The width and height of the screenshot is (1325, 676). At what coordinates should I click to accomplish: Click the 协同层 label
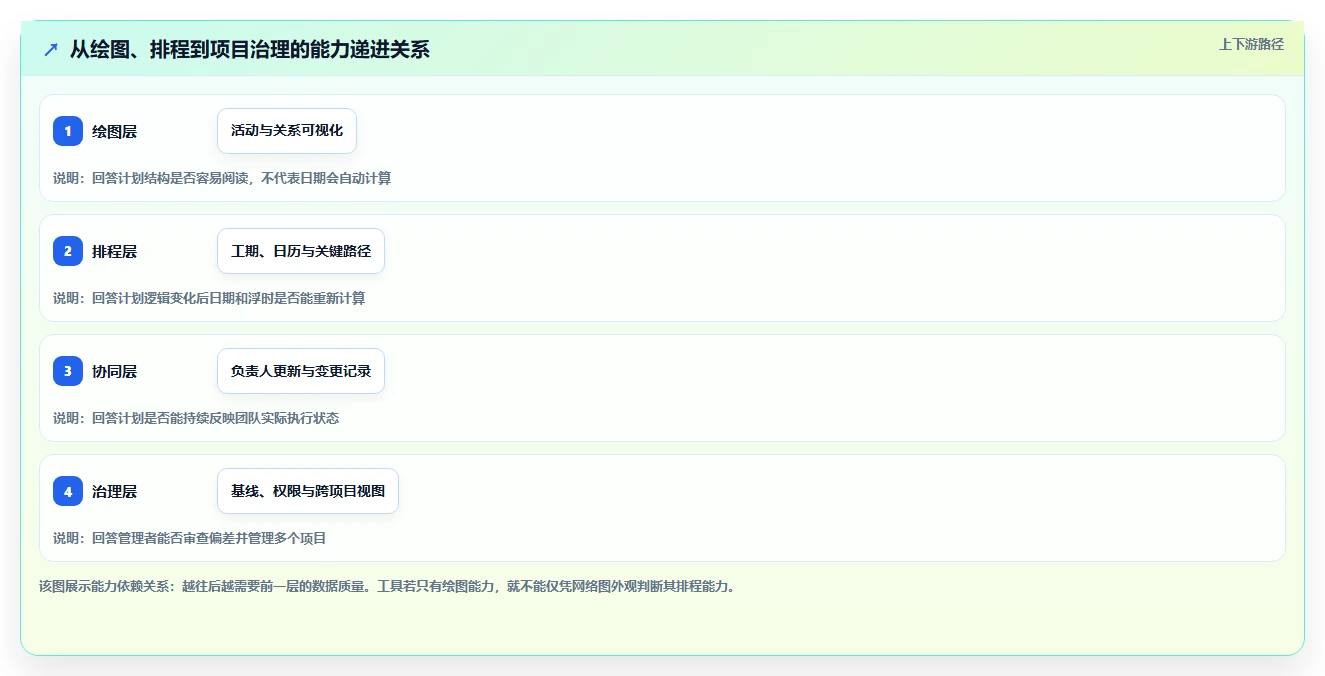(114, 371)
